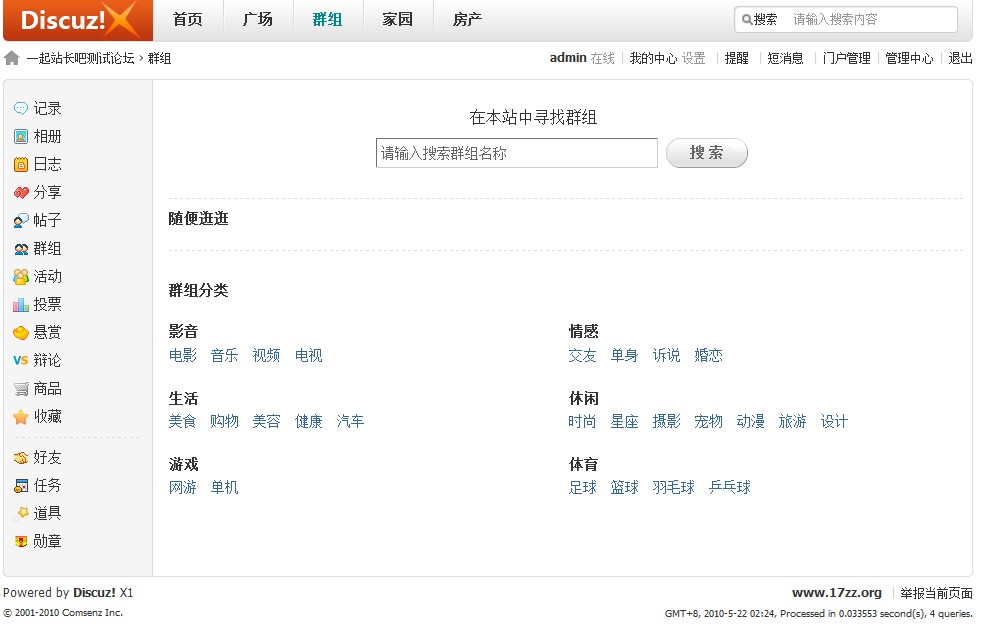This screenshot has width=981, height=626.
Task: Click 举报当前页面 footer link
Action: 937,593
